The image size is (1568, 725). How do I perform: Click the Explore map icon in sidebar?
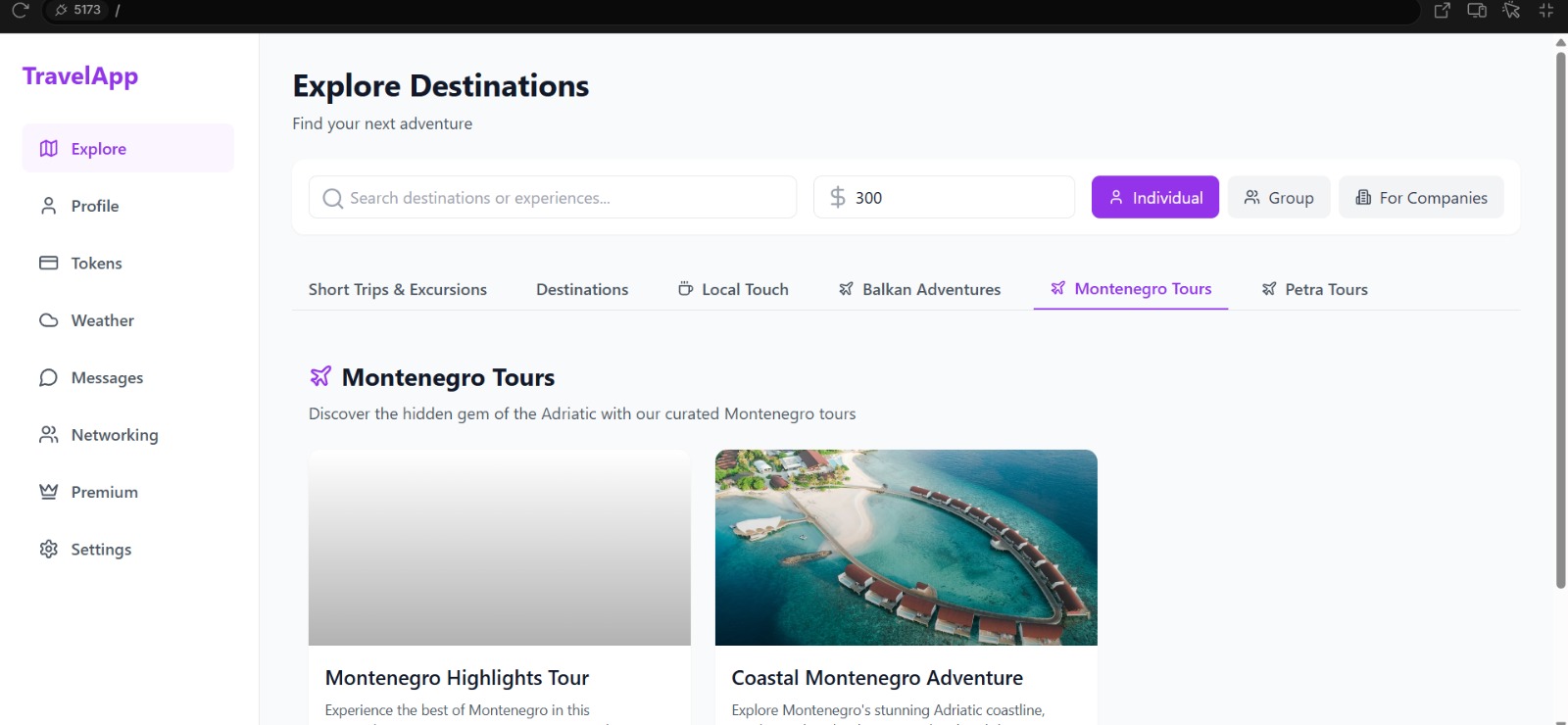pos(48,148)
